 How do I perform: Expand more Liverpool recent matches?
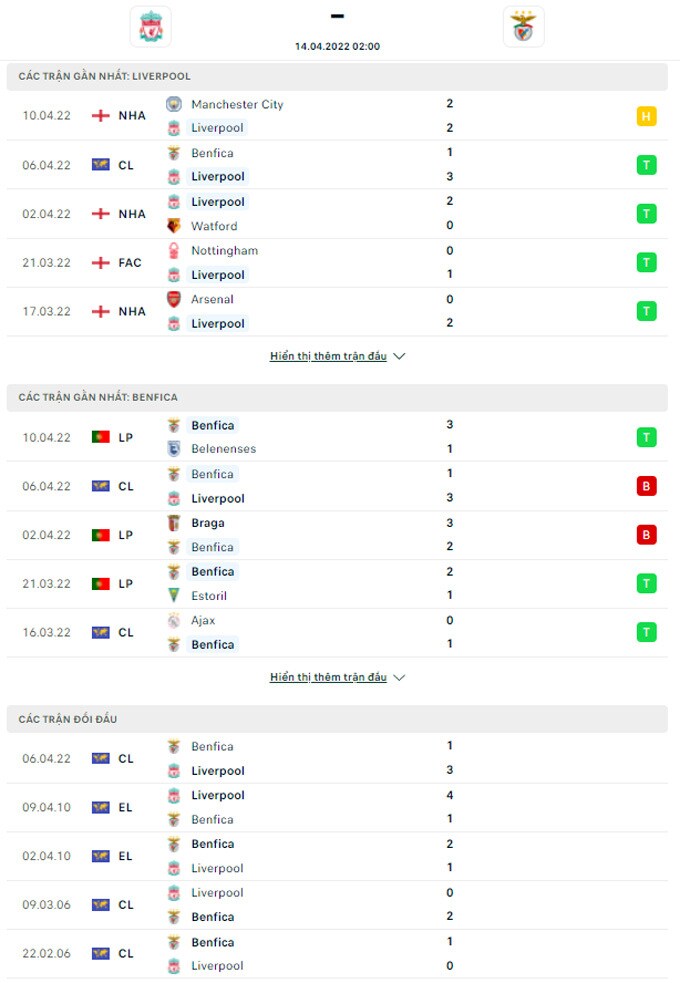(x=337, y=356)
